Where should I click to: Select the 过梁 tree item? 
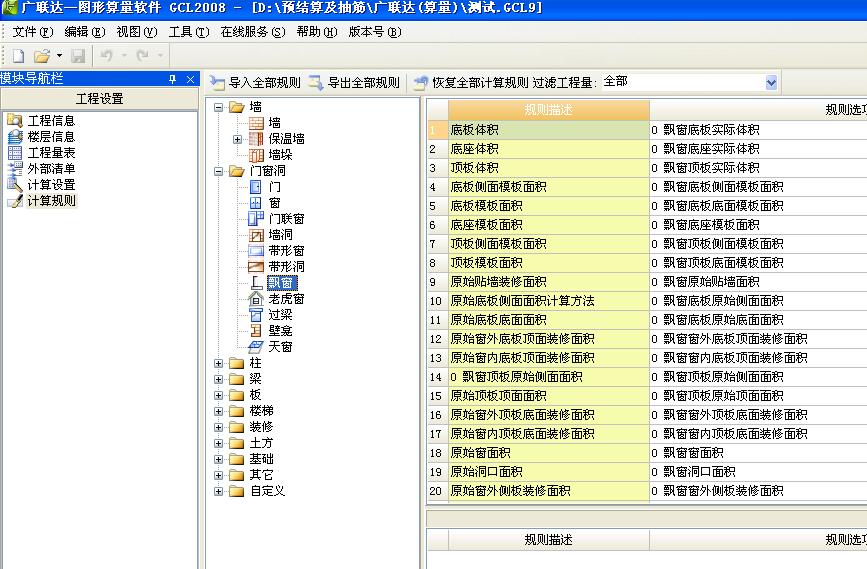(280, 315)
